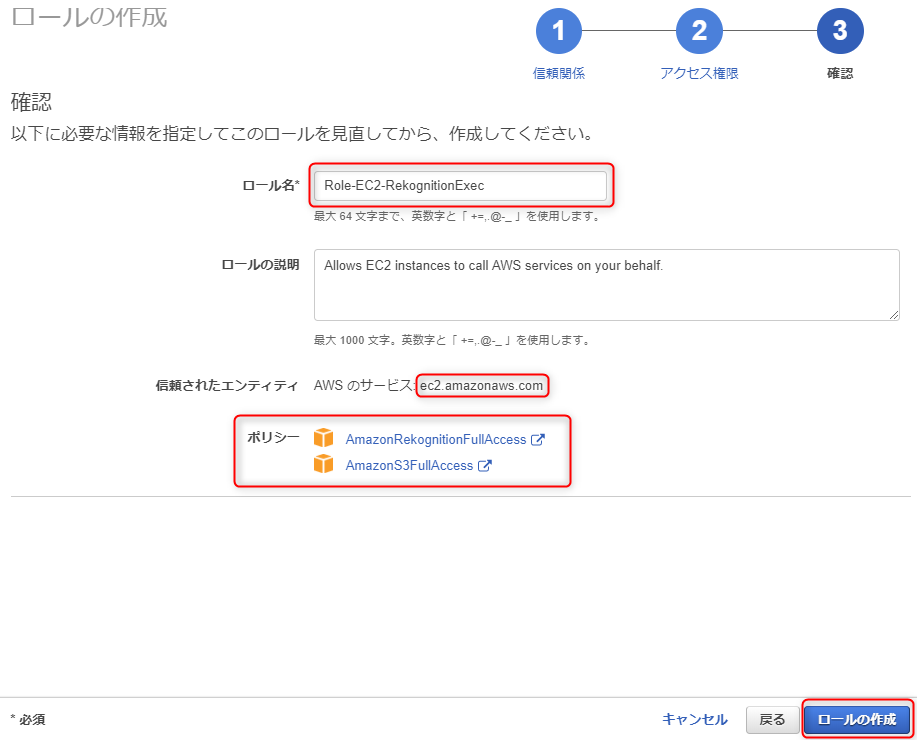Click the ロールの説明 text area

606,285
